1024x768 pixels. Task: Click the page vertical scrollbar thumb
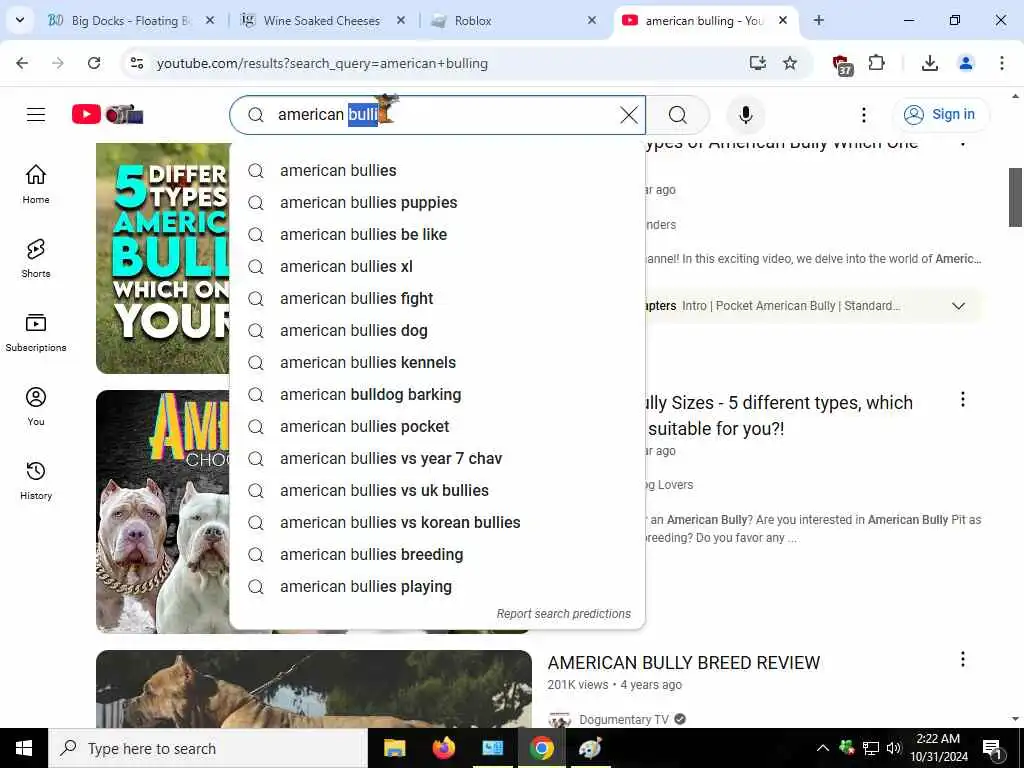click(x=1015, y=197)
